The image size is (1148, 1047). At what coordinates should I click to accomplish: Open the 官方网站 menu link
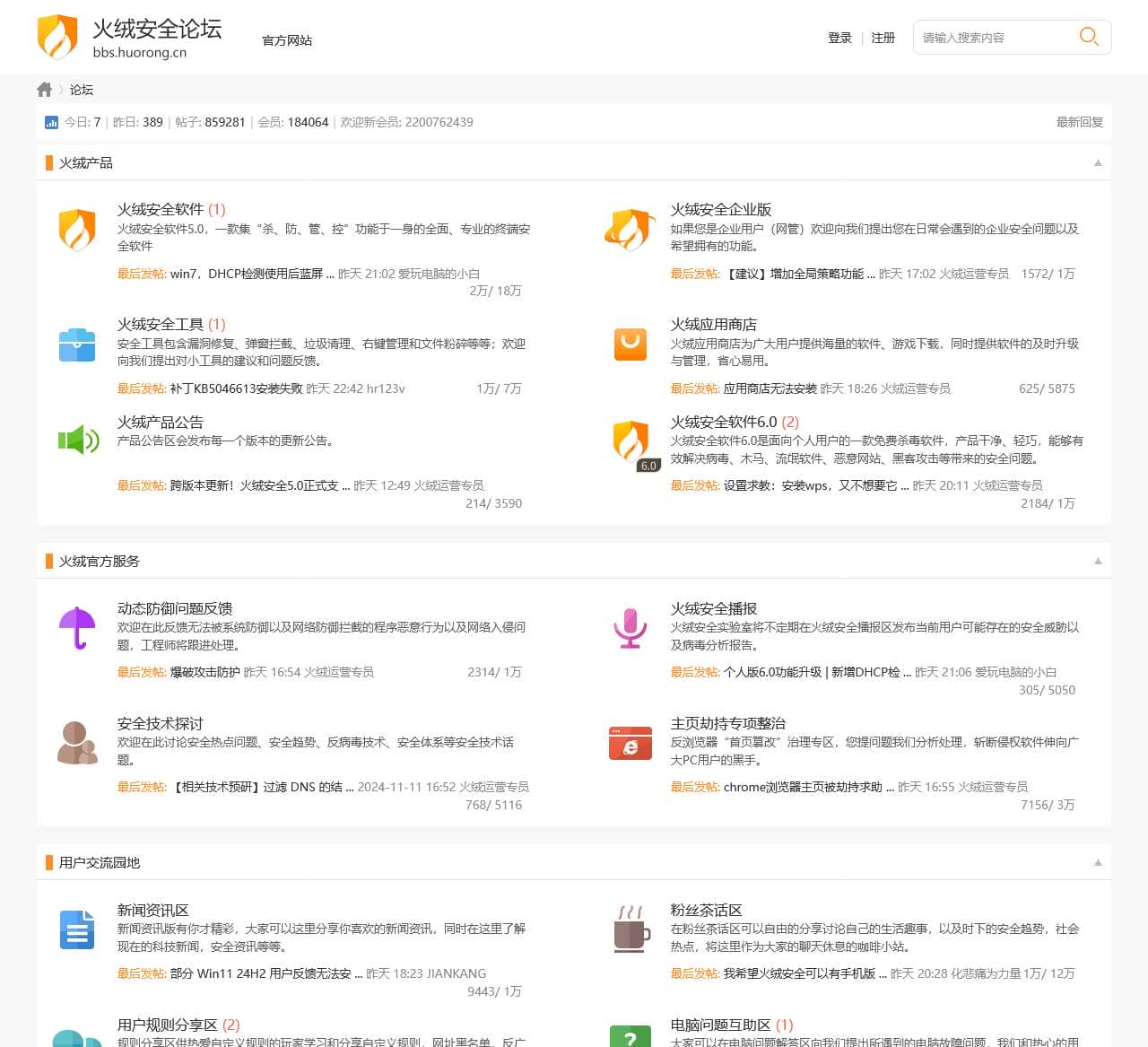pos(287,40)
